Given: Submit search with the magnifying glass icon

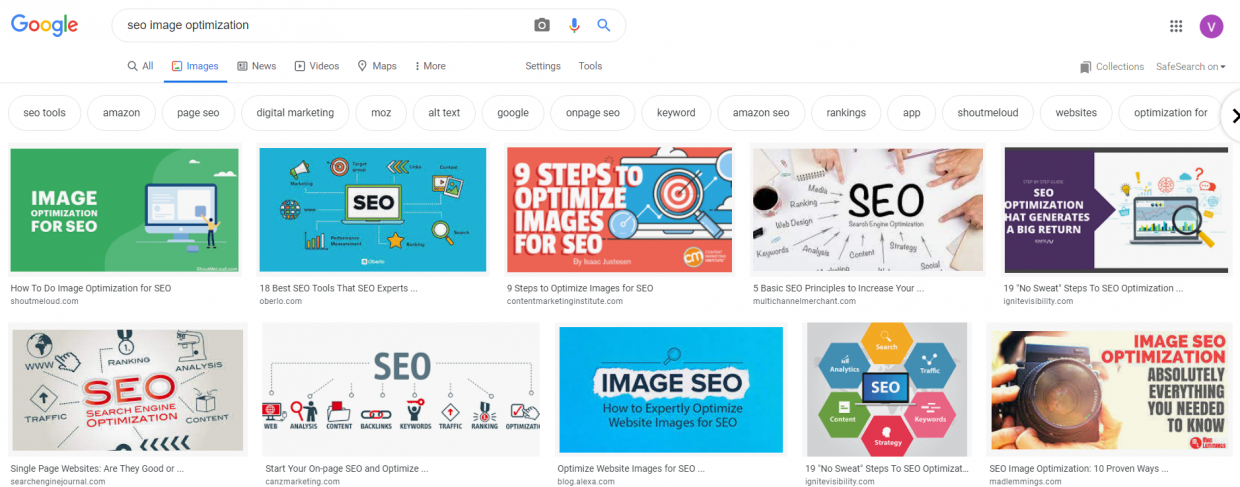Looking at the screenshot, I should click(604, 25).
